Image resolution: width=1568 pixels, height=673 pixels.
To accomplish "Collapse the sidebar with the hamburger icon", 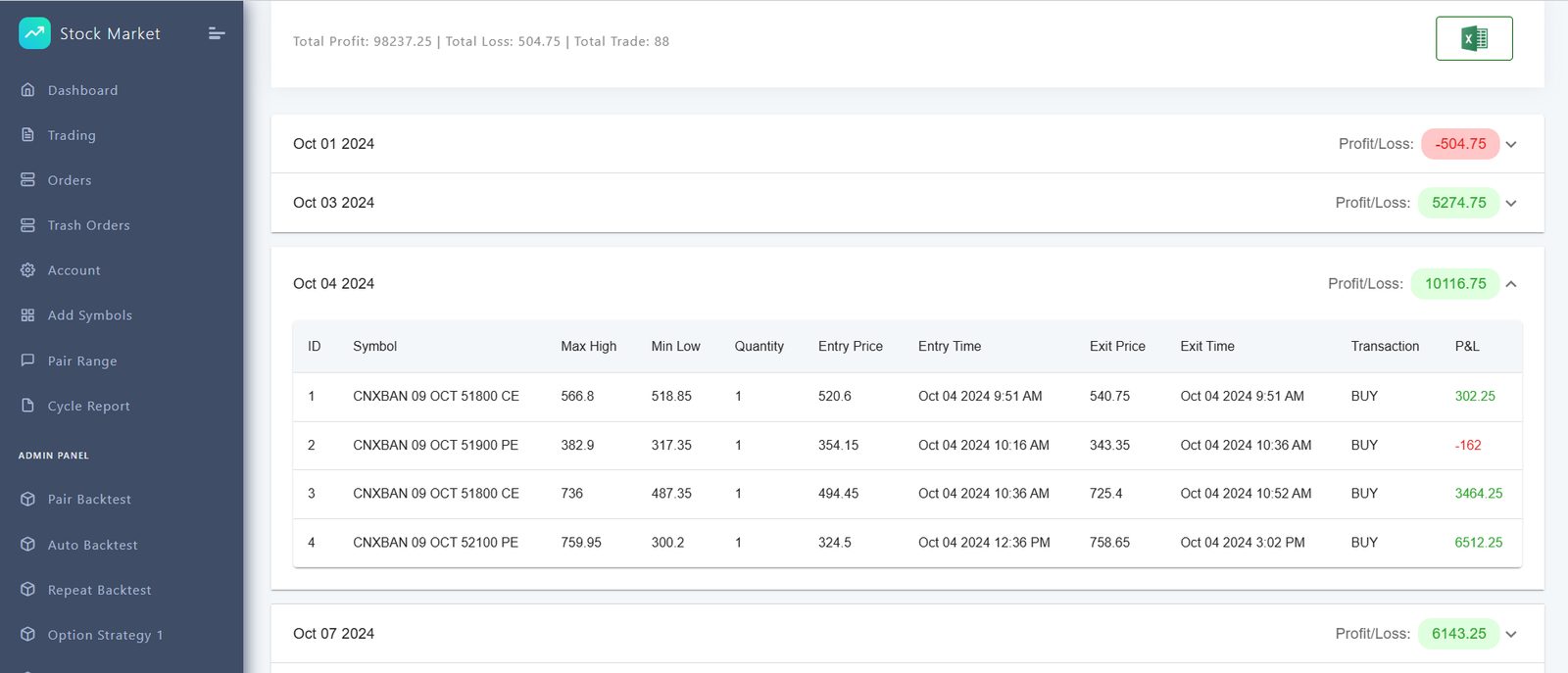I will click(x=217, y=33).
